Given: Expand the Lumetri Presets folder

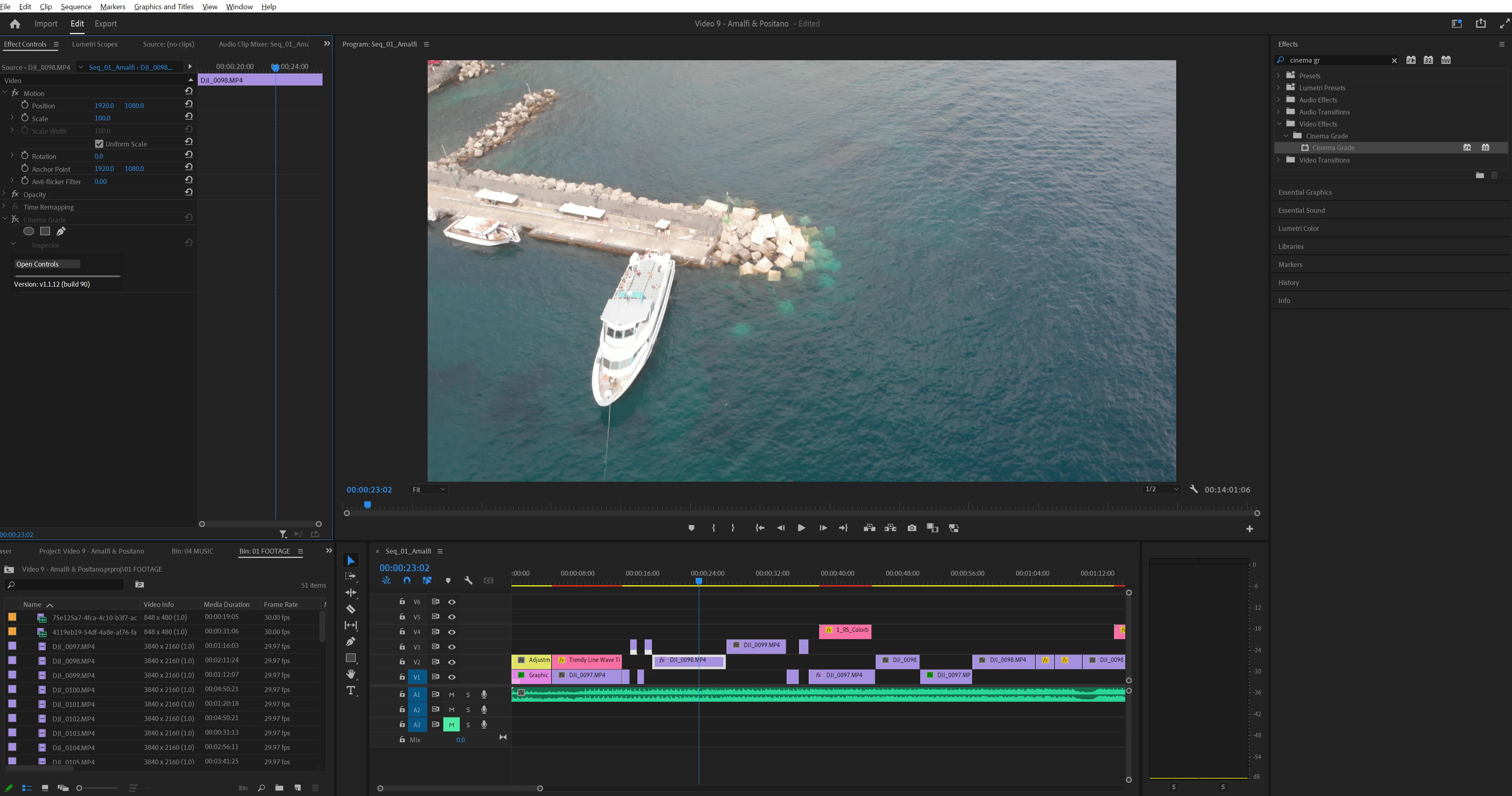Looking at the screenshot, I should pyautogui.click(x=1279, y=88).
